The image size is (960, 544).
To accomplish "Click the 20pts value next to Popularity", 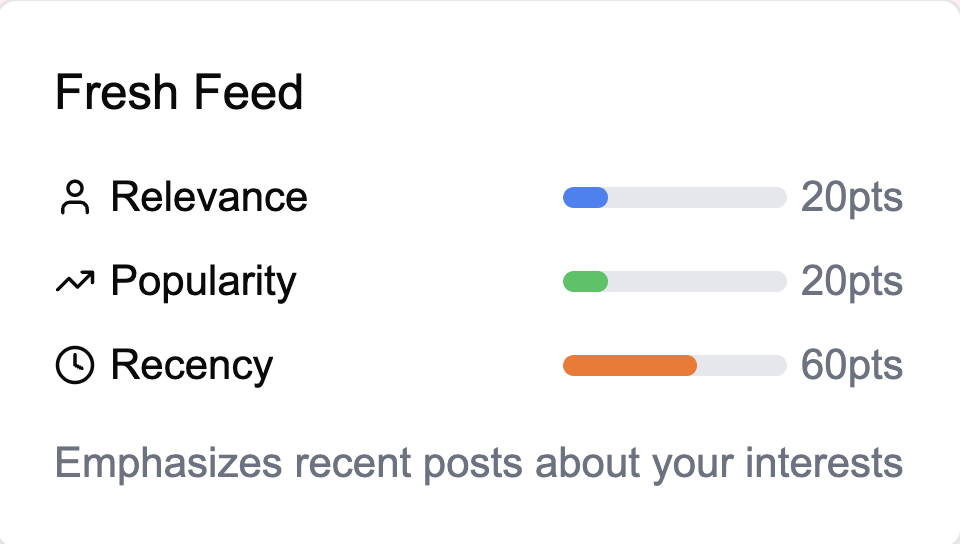I will coord(851,282).
